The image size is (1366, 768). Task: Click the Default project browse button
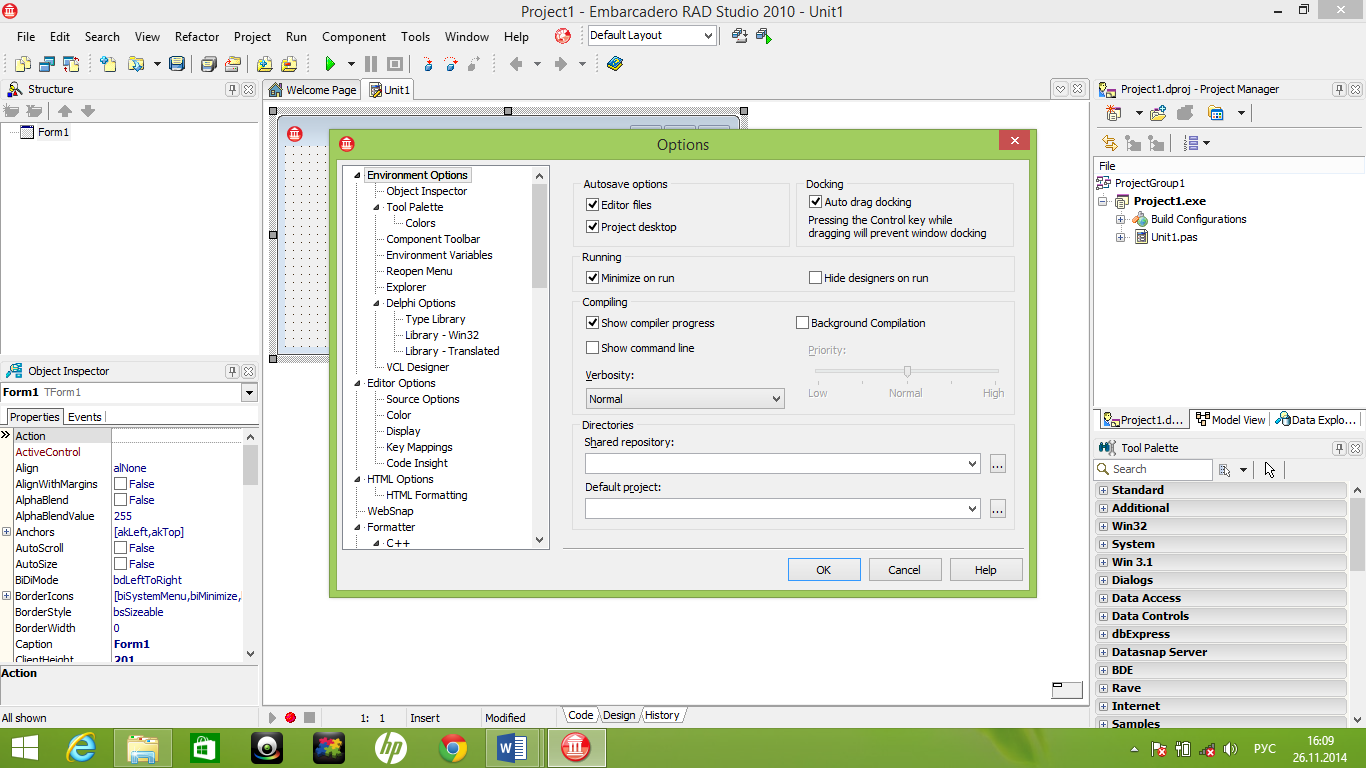click(x=997, y=509)
